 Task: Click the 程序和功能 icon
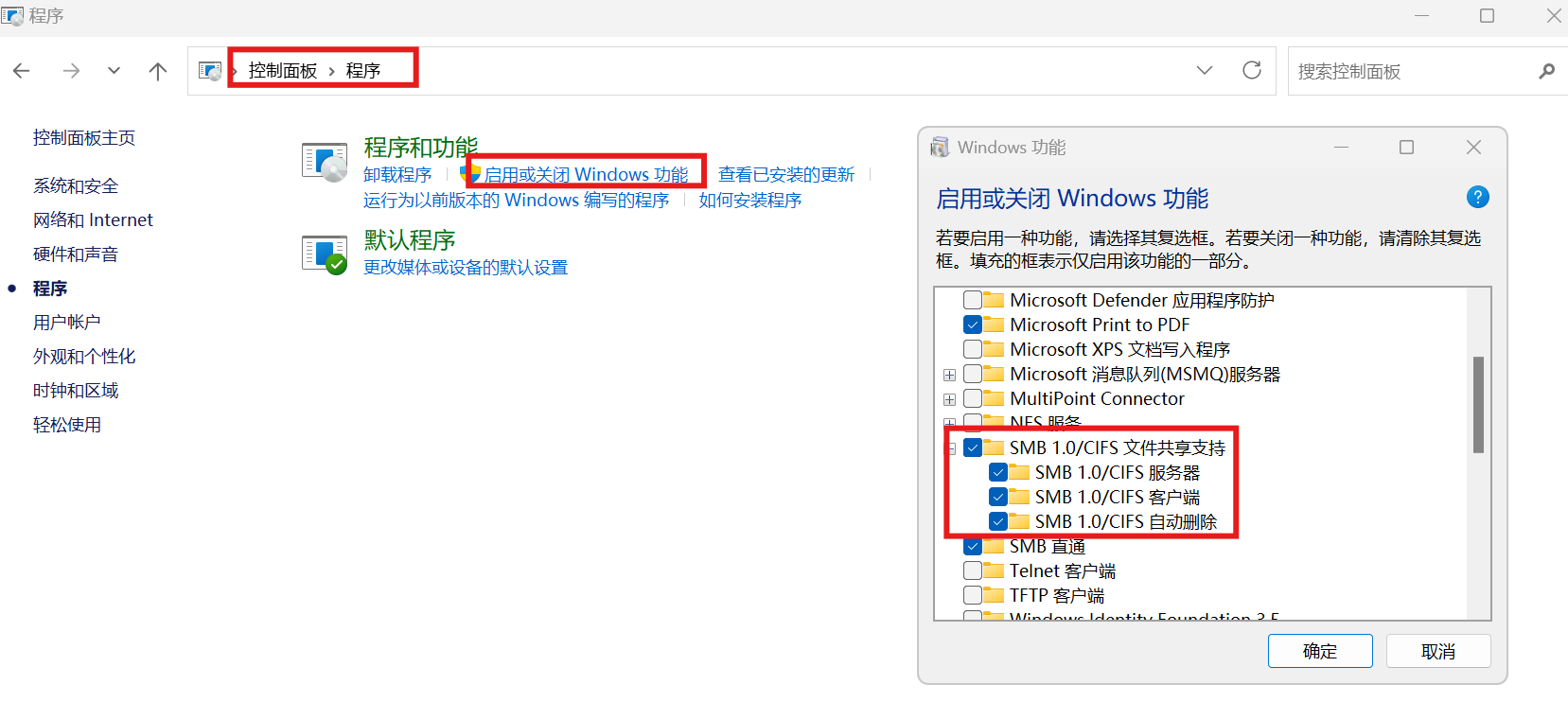pos(326,162)
